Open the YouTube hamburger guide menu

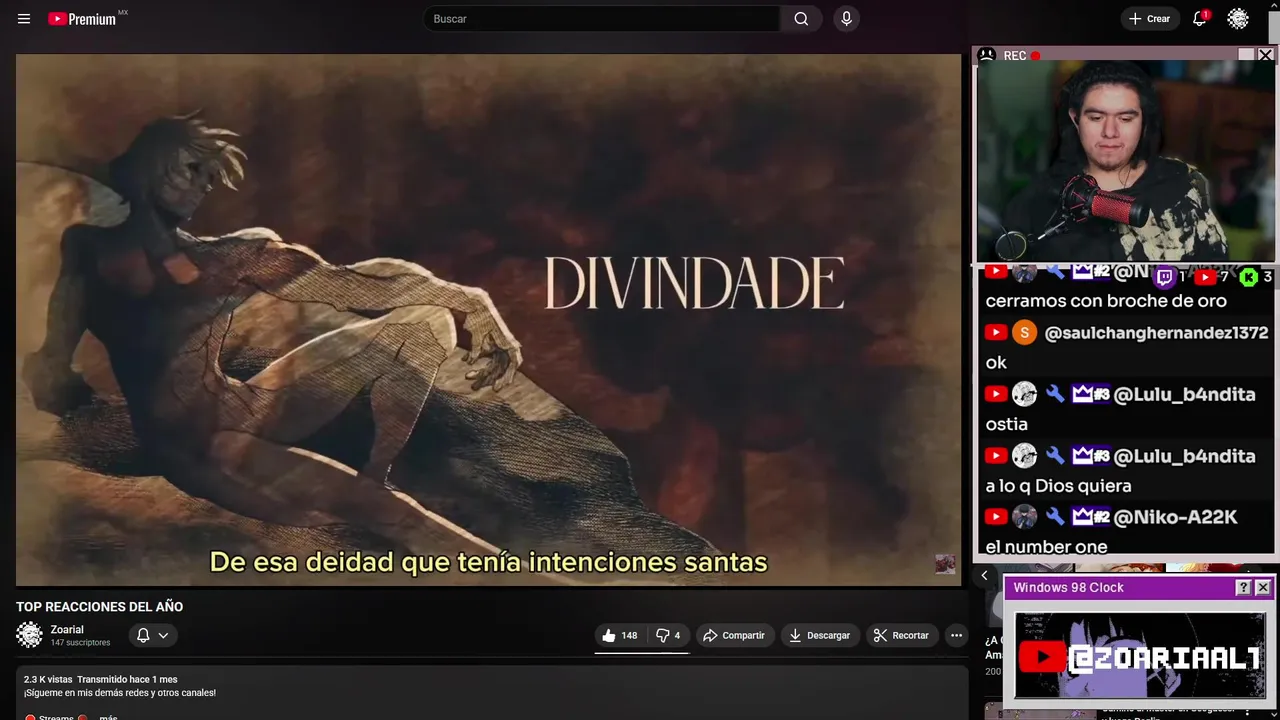[x=24, y=19]
